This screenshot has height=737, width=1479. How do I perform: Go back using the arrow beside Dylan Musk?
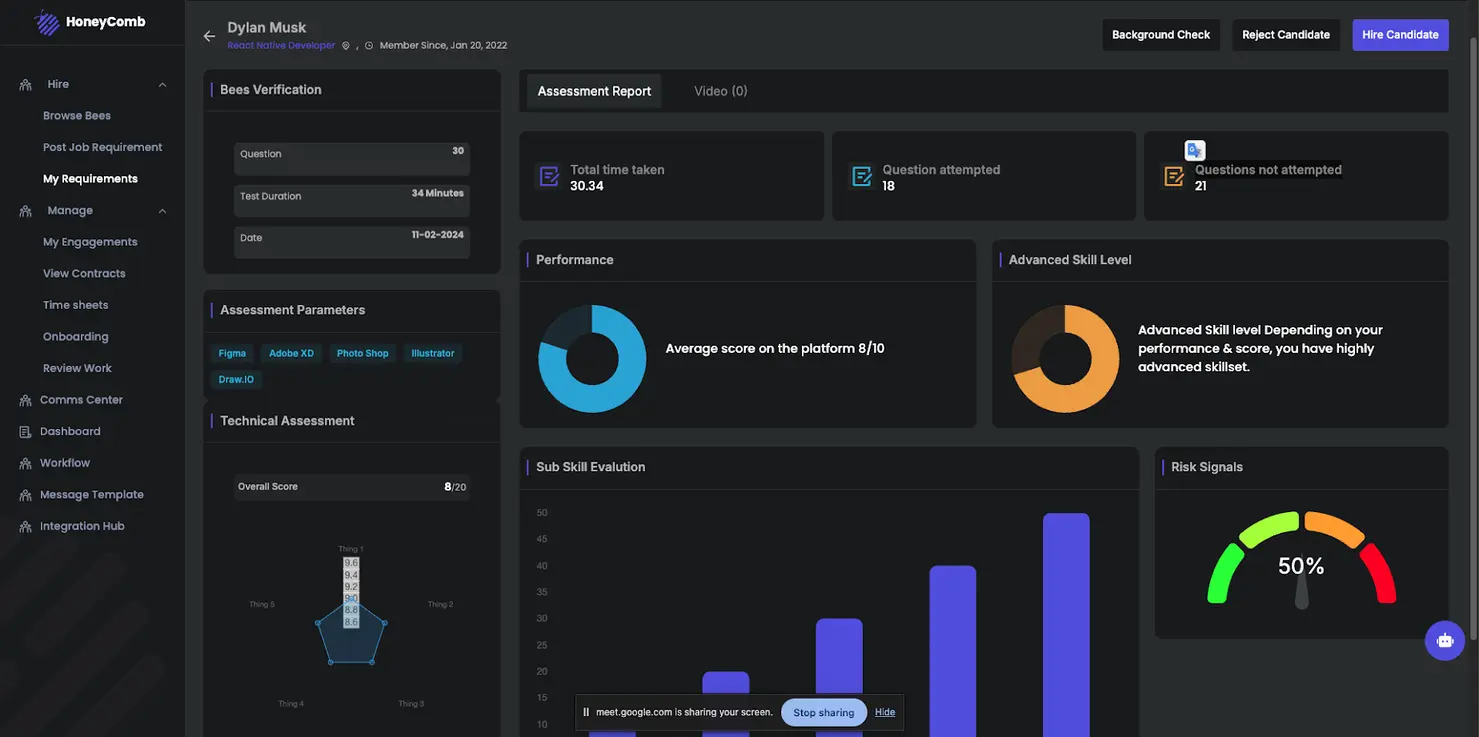point(209,36)
